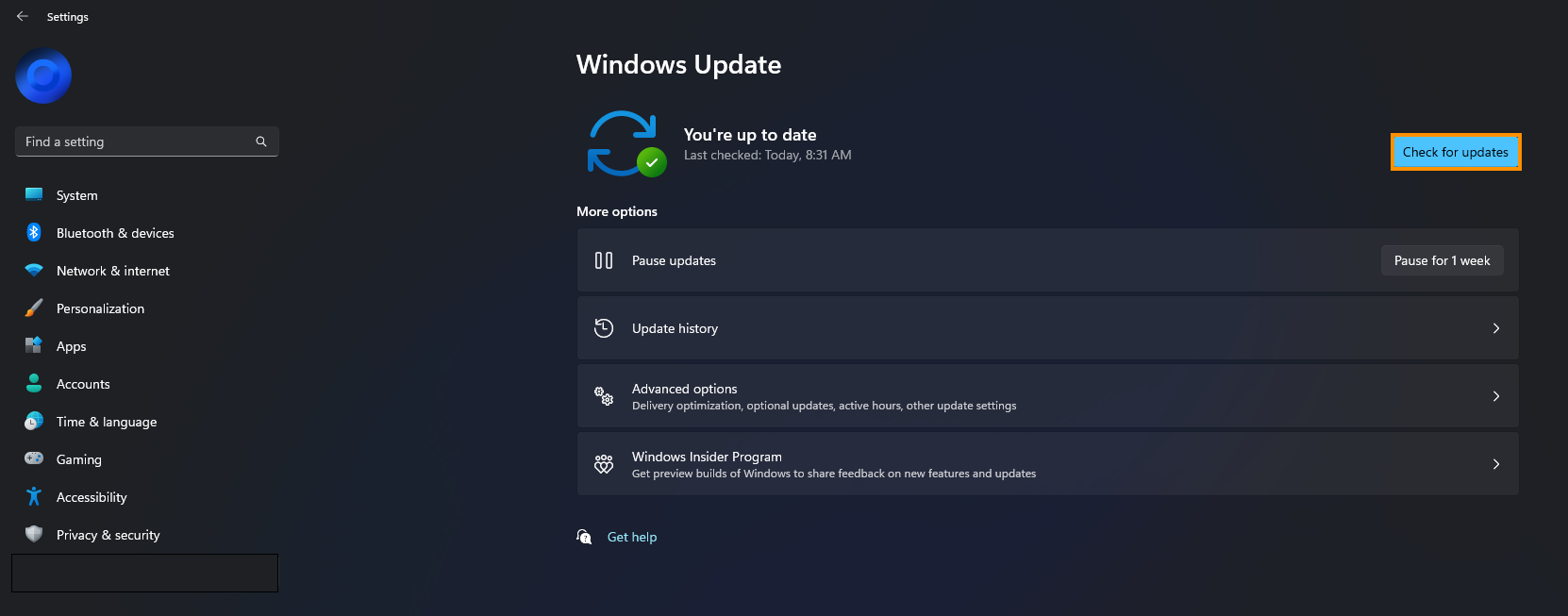Image resolution: width=1568 pixels, height=616 pixels.
Task: Click the Windows Update page heading
Action: [x=678, y=64]
